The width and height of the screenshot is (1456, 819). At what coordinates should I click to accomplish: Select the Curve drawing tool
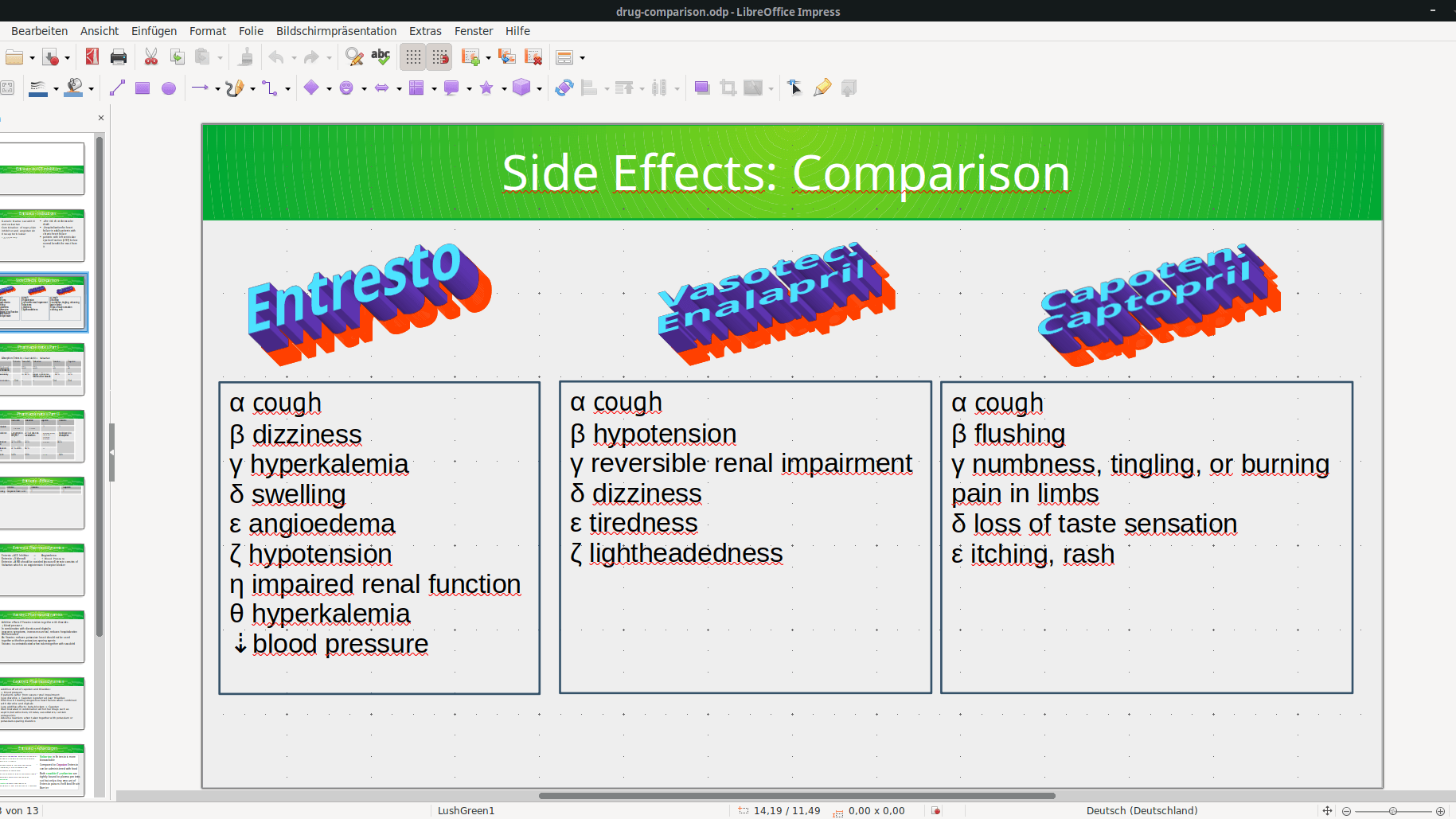(x=234, y=88)
